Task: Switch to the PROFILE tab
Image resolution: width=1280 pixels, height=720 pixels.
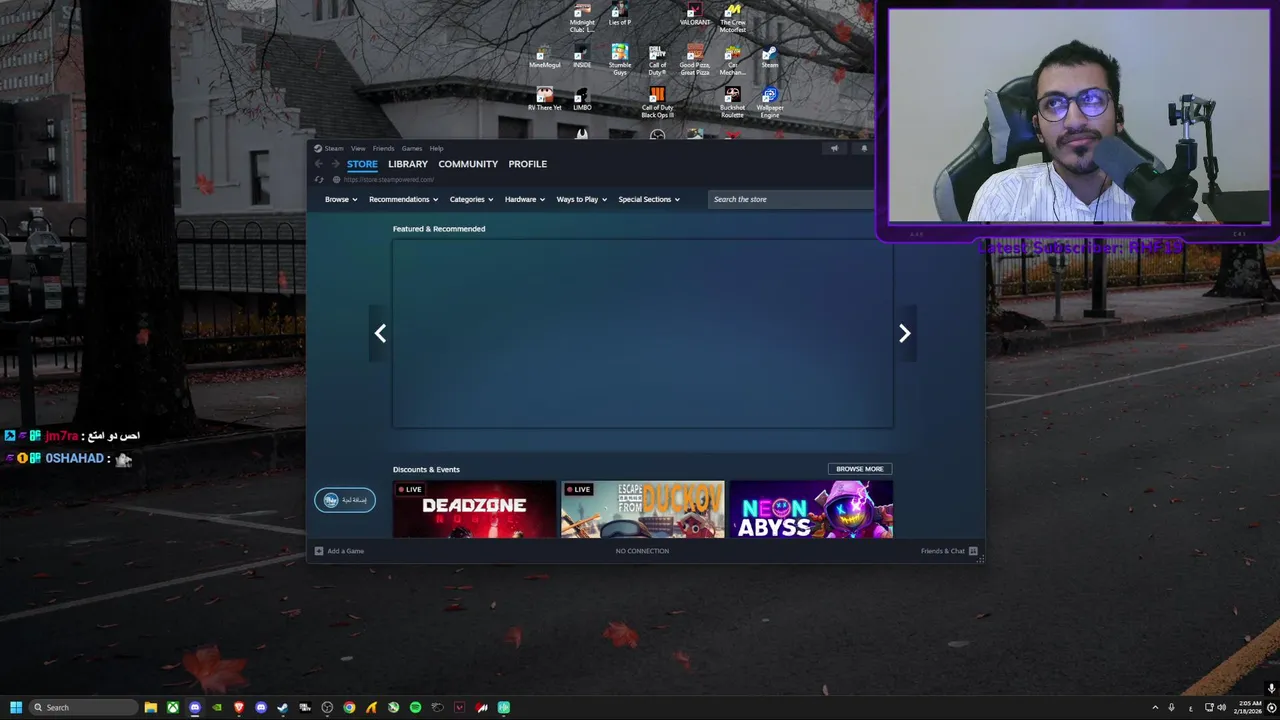Action: coord(528,164)
